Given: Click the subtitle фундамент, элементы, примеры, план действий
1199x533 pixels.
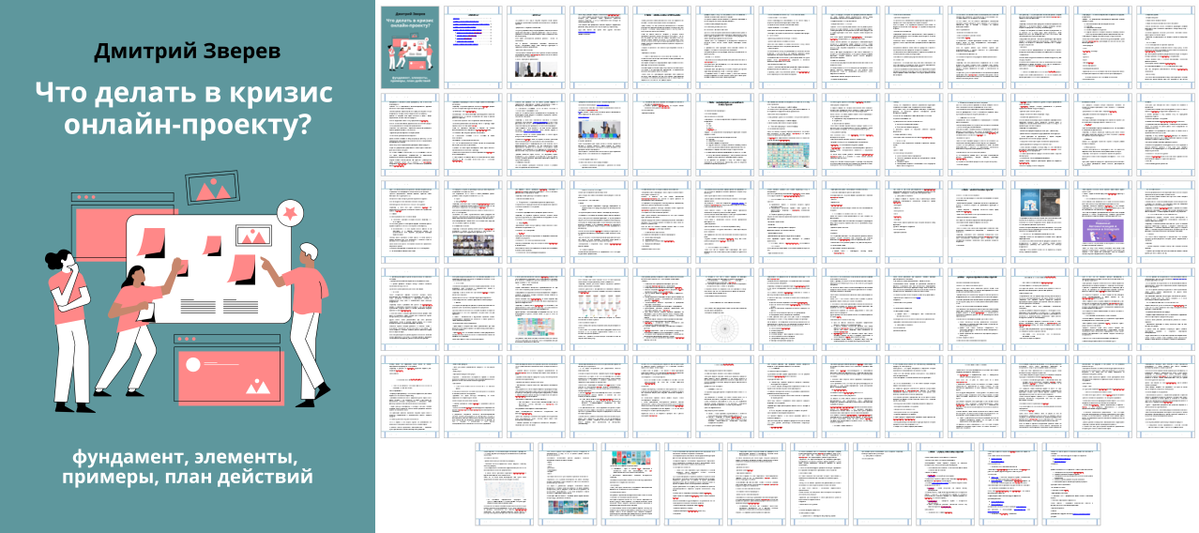Looking at the screenshot, I should pyautogui.click(x=188, y=466).
